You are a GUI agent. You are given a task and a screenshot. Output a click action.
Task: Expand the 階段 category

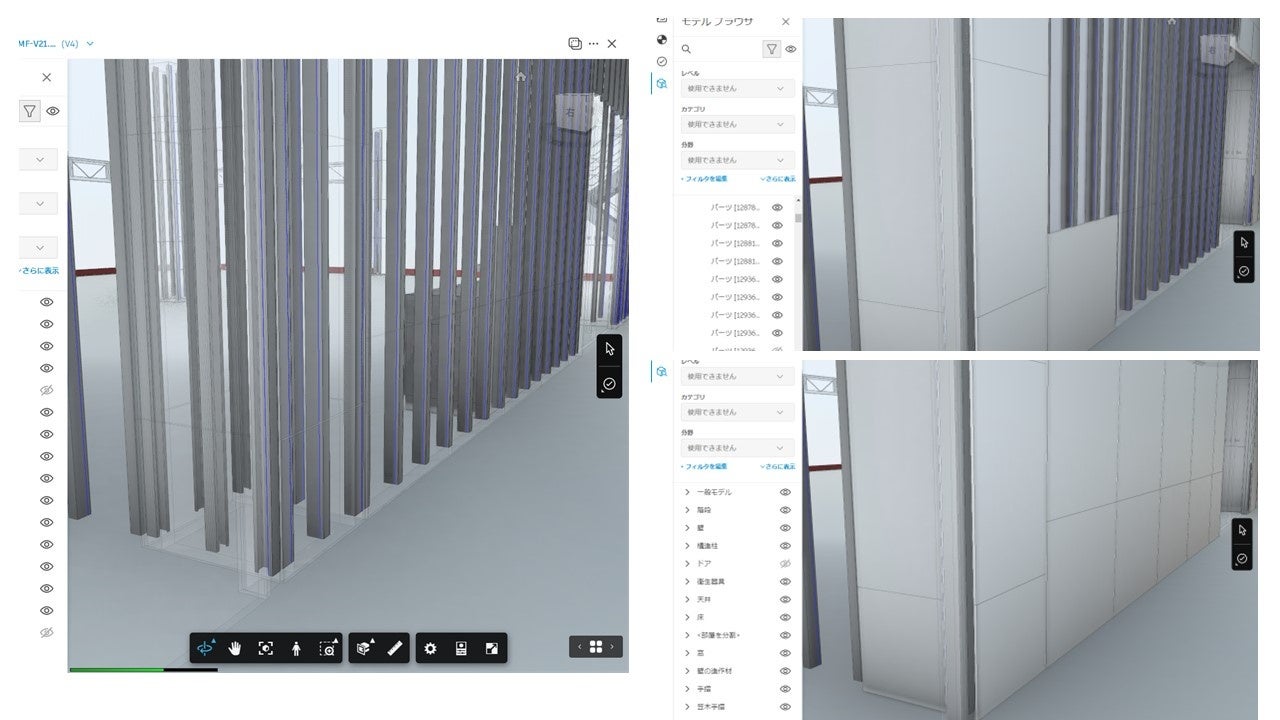tap(687, 510)
